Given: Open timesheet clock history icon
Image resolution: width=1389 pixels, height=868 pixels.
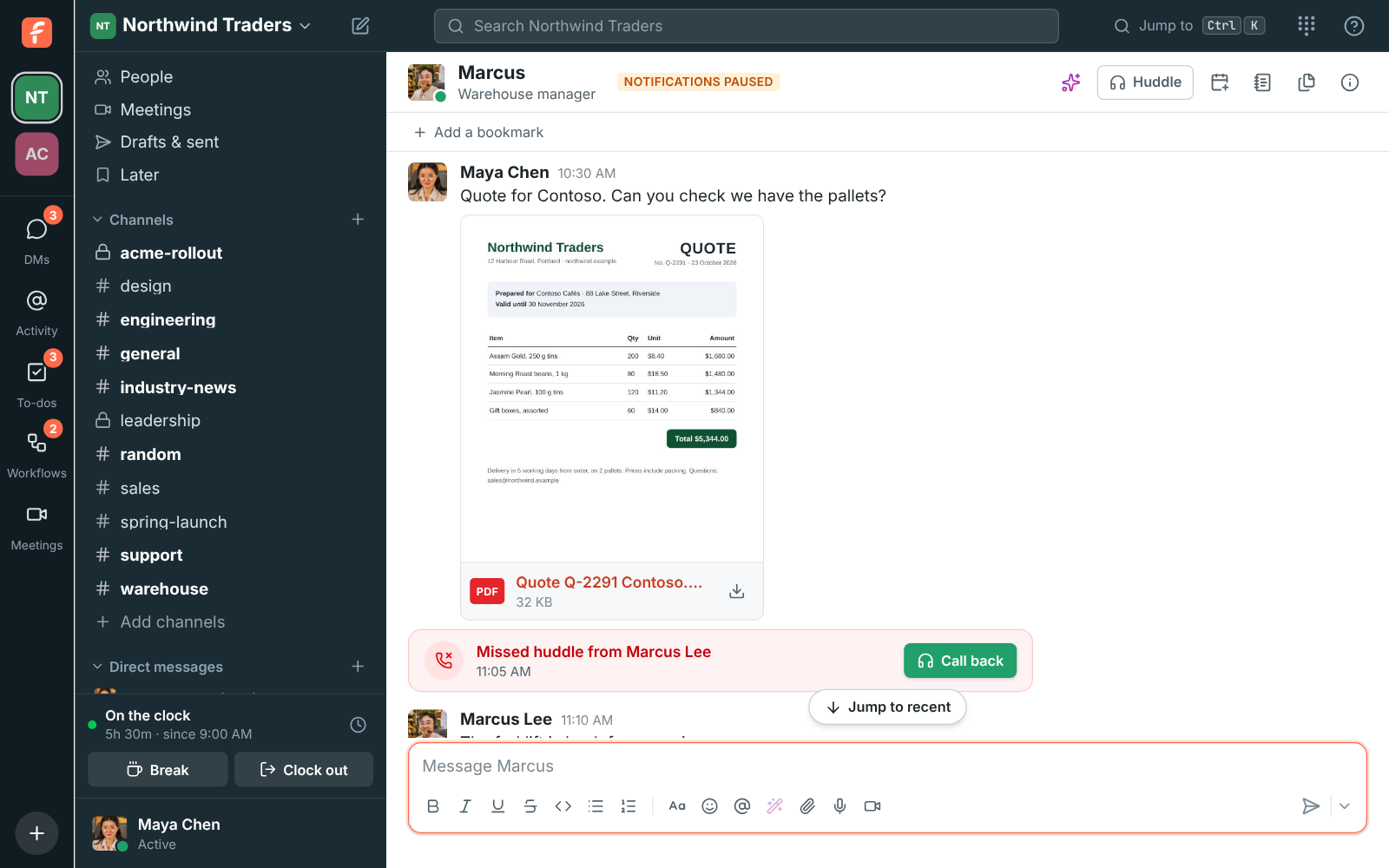Looking at the screenshot, I should (358, 725).
